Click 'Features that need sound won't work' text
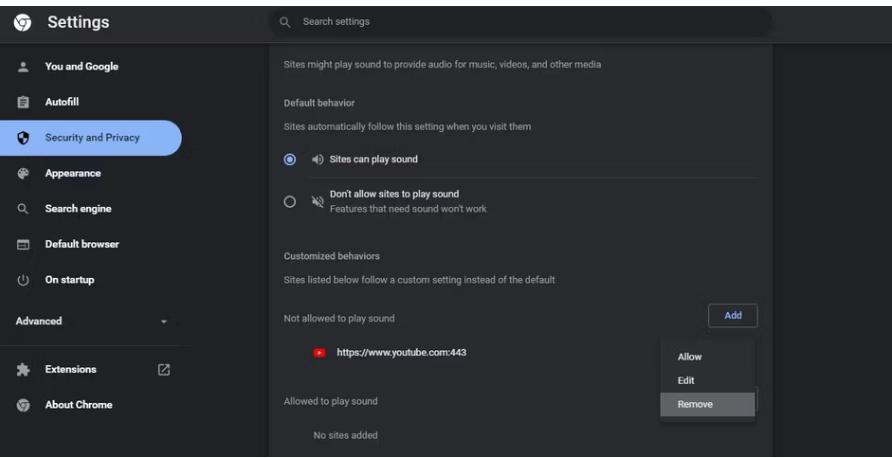Viewport: 892px width, 458px height. click(x=408, y=209)
